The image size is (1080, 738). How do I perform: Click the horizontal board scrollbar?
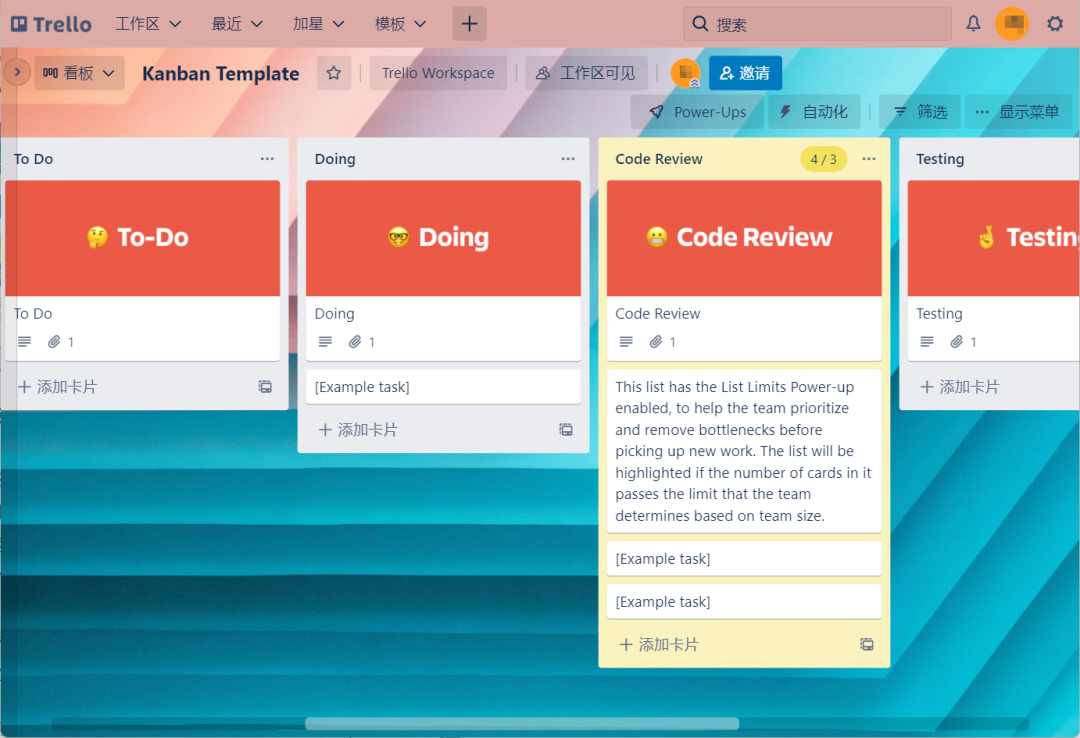pyautogui.click(x=522, y=724)
